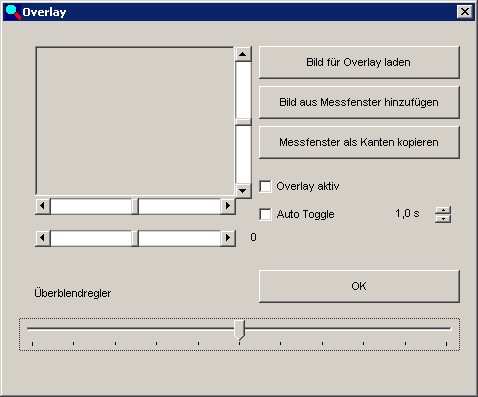Click the preview horizontal scrollbar left arrow
The width and height of the screenshot is (478, 397).
click(43, 206)
